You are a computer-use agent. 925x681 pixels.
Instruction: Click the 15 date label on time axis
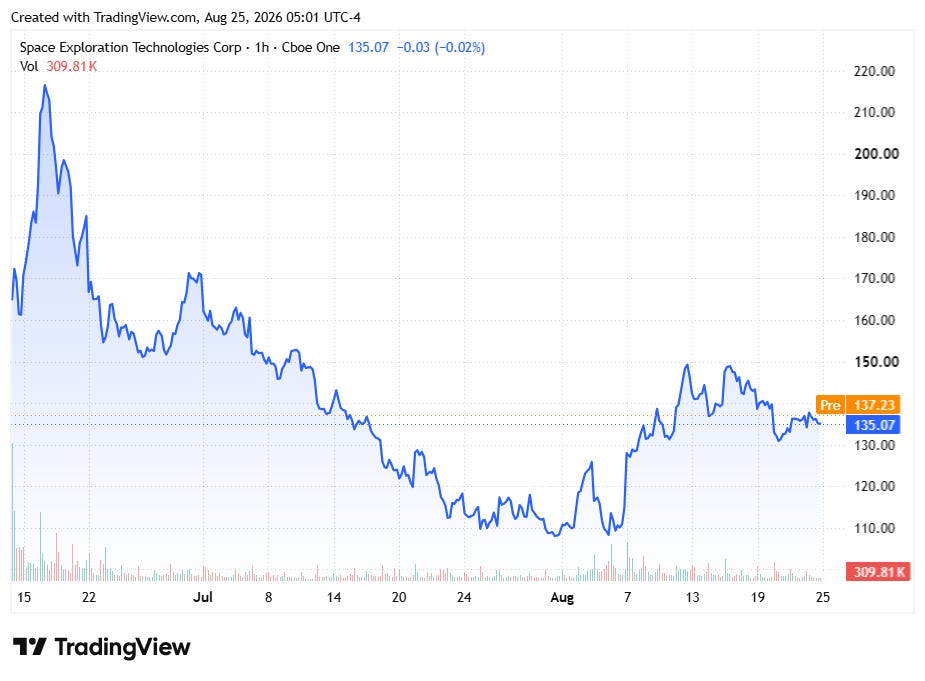(x=24, y=597)
